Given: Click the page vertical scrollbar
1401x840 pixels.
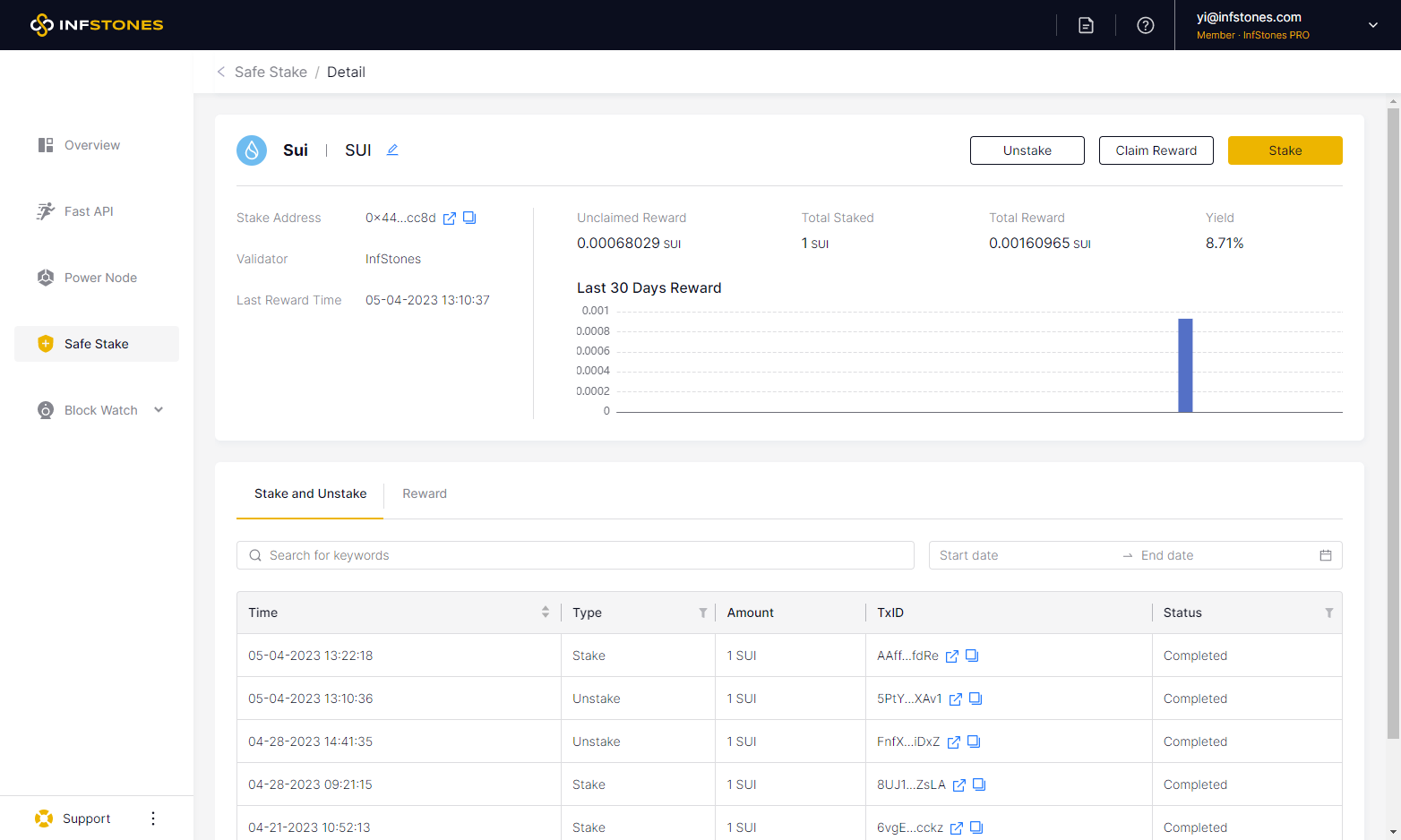Looking at the screenshot, I should click(1393, 423).
